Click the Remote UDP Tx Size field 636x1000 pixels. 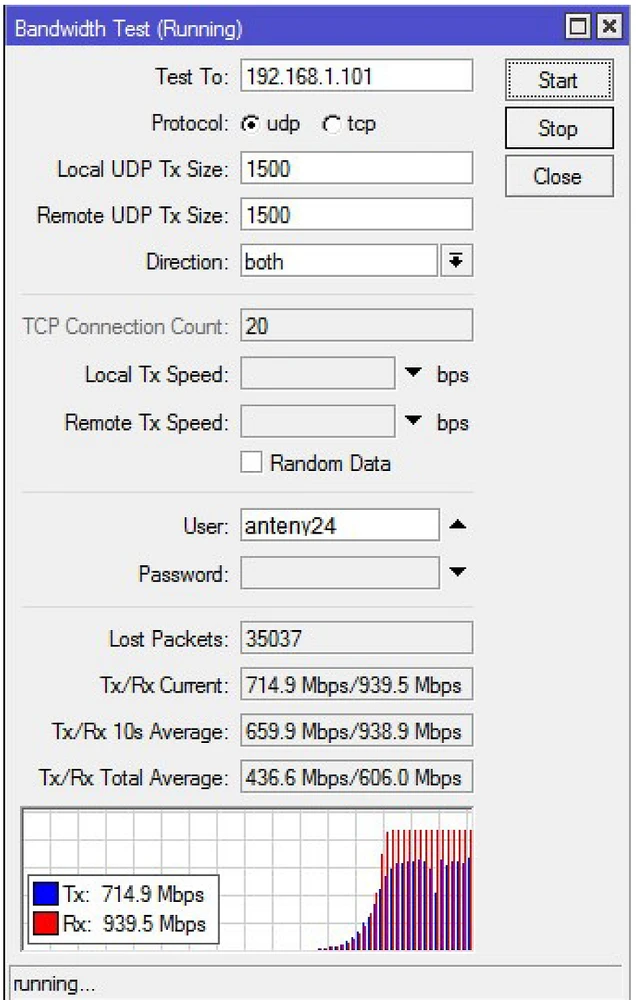click(x=356, y=215)
